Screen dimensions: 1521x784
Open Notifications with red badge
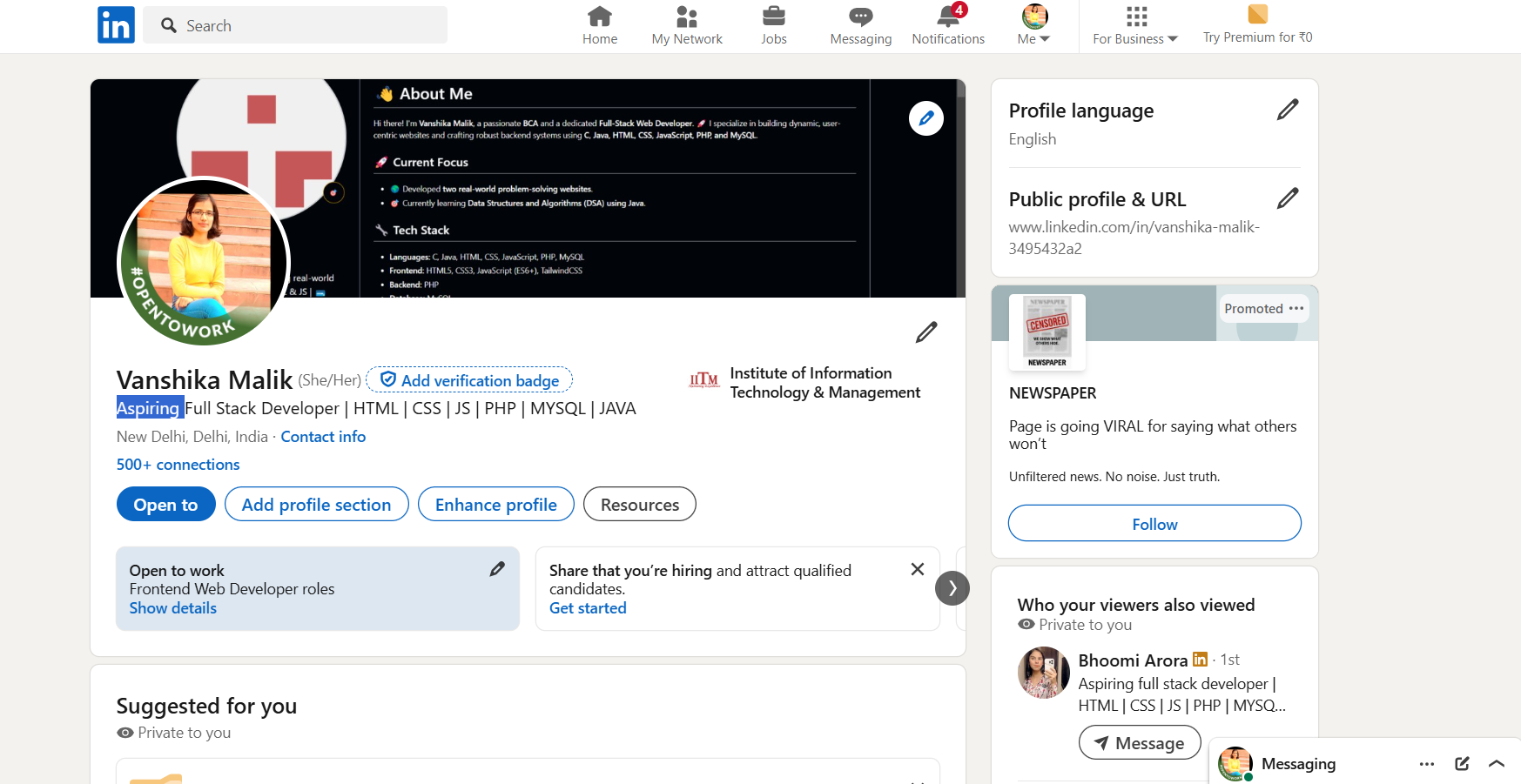click(x=948, y=26)
